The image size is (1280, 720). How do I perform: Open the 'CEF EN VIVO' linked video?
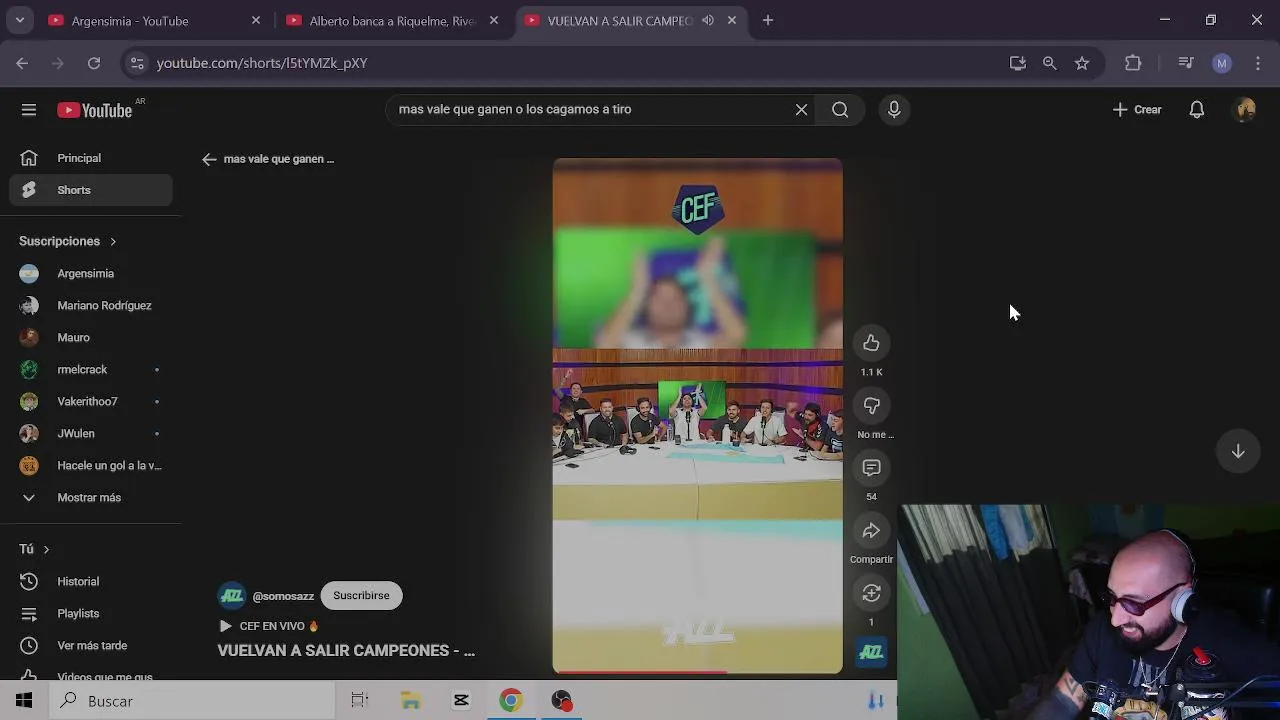click(x=268, y=626)
